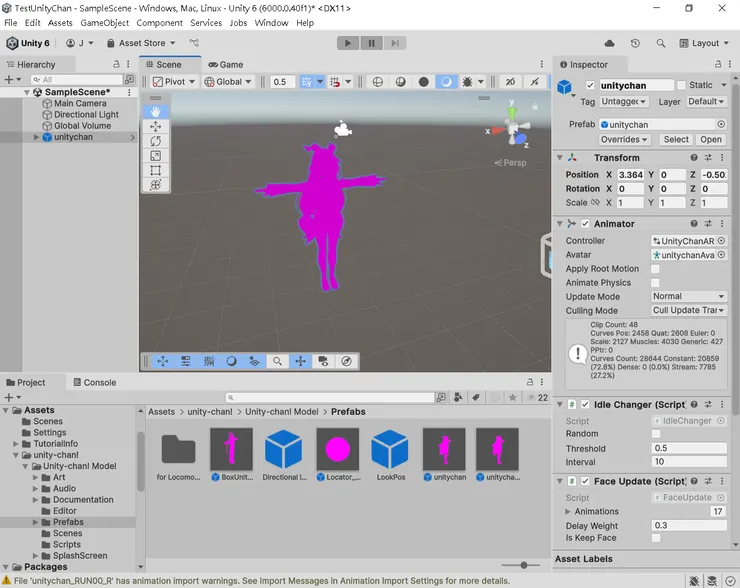The image size is (740, 588).
Task: Select the Move tool in Scene
Action: 155,127
